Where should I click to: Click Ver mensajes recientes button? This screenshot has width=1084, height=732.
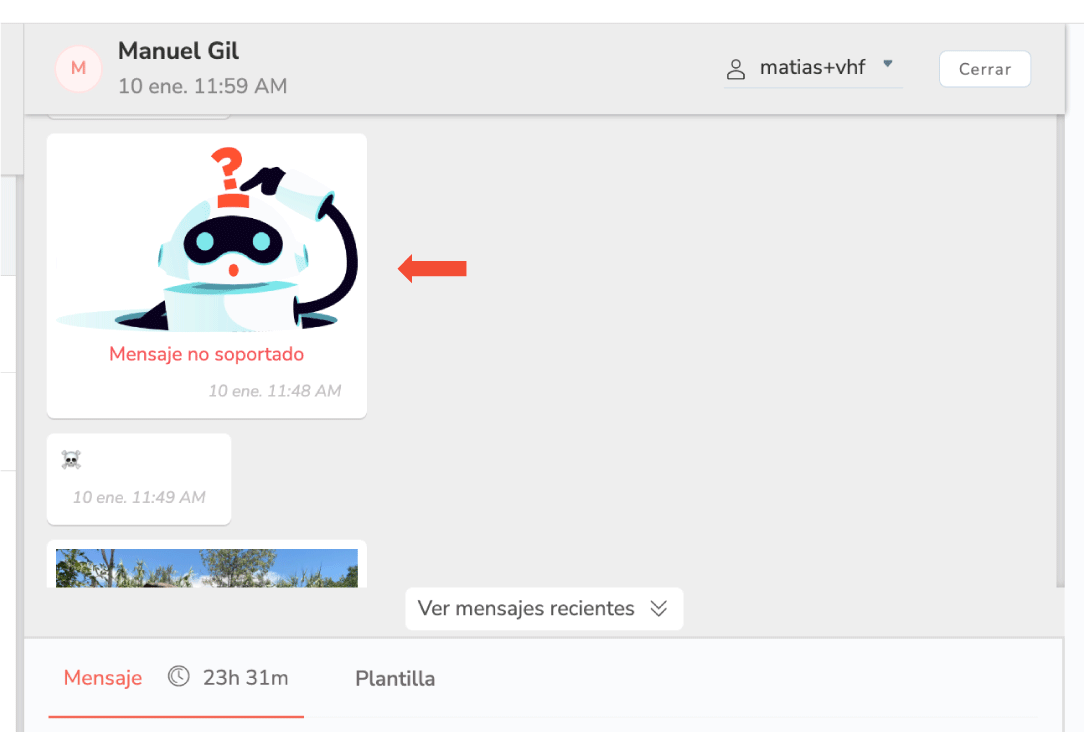(x=544, y=609)
